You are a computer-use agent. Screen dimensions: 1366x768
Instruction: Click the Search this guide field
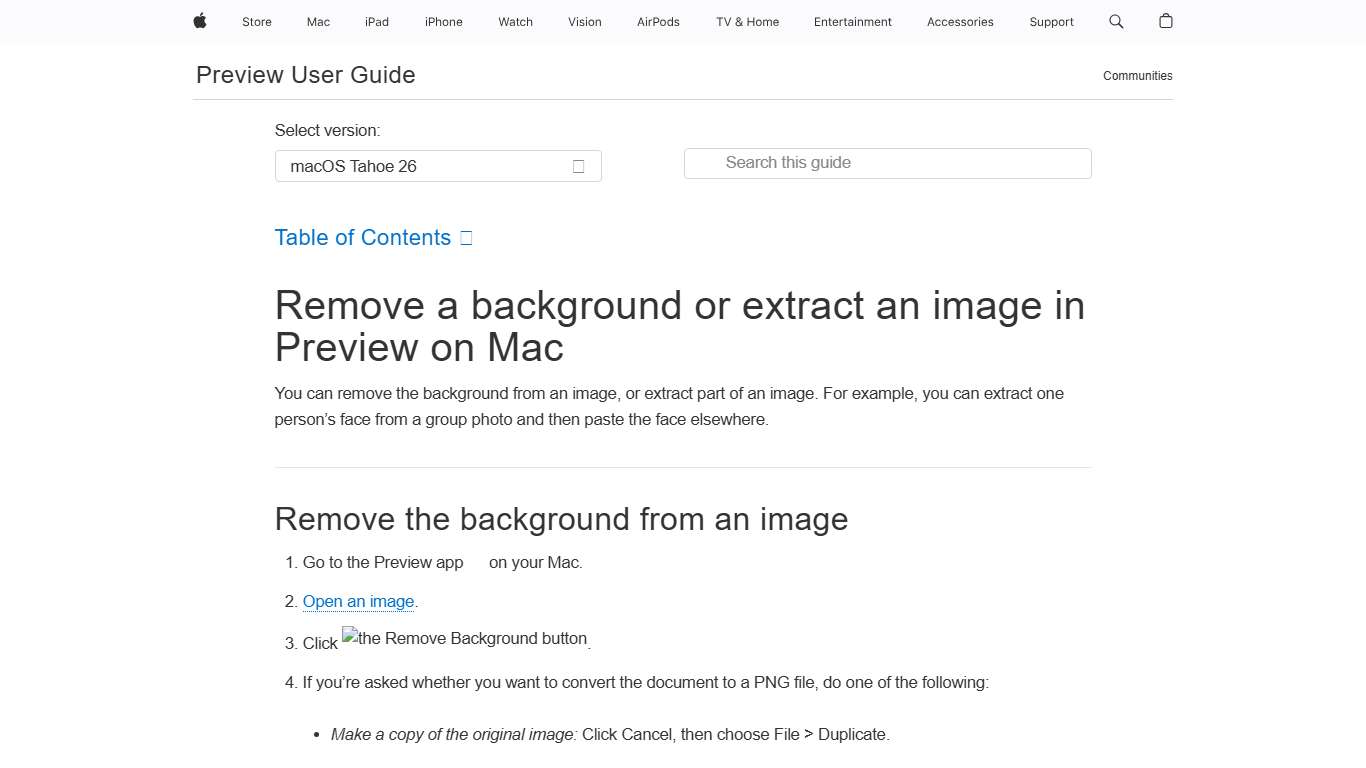[887, 163]
